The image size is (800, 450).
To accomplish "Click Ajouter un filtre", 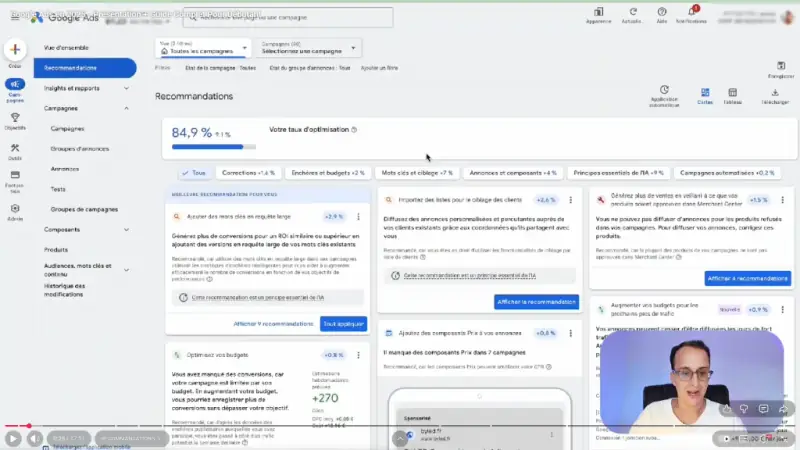I will [x=379, y=68].
